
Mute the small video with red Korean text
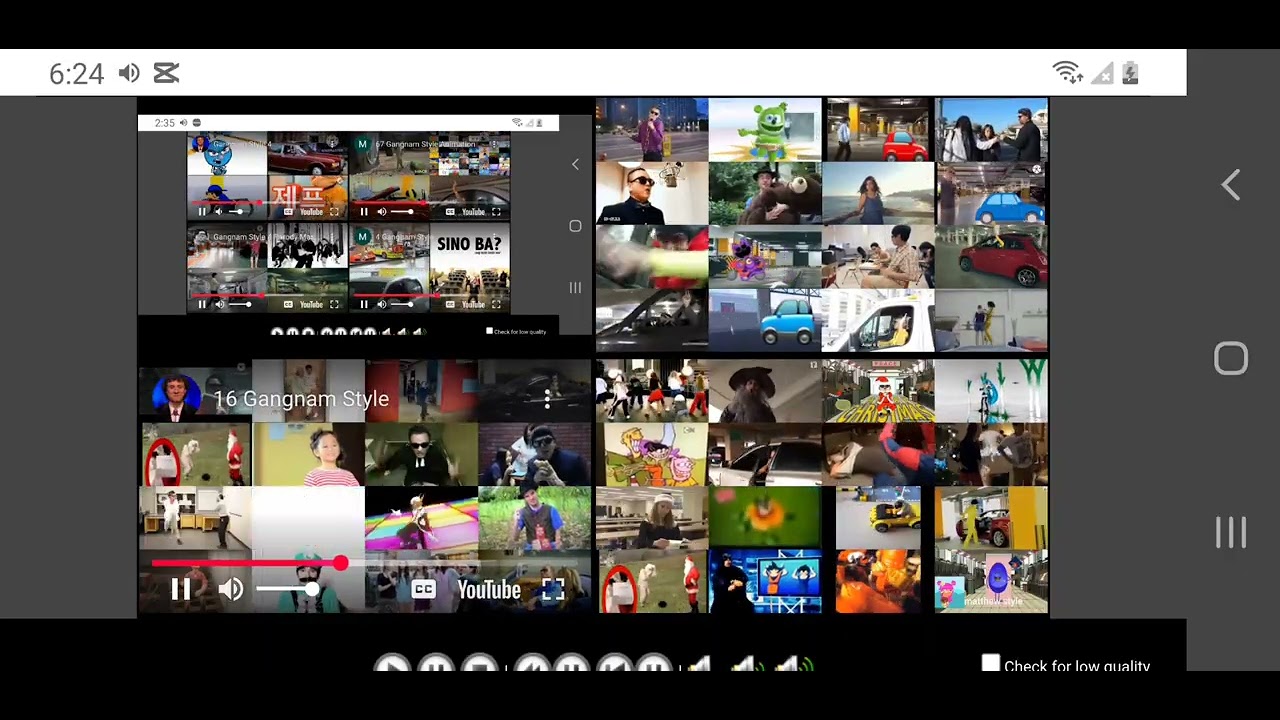pyautogui.click(x=218, y=212)
